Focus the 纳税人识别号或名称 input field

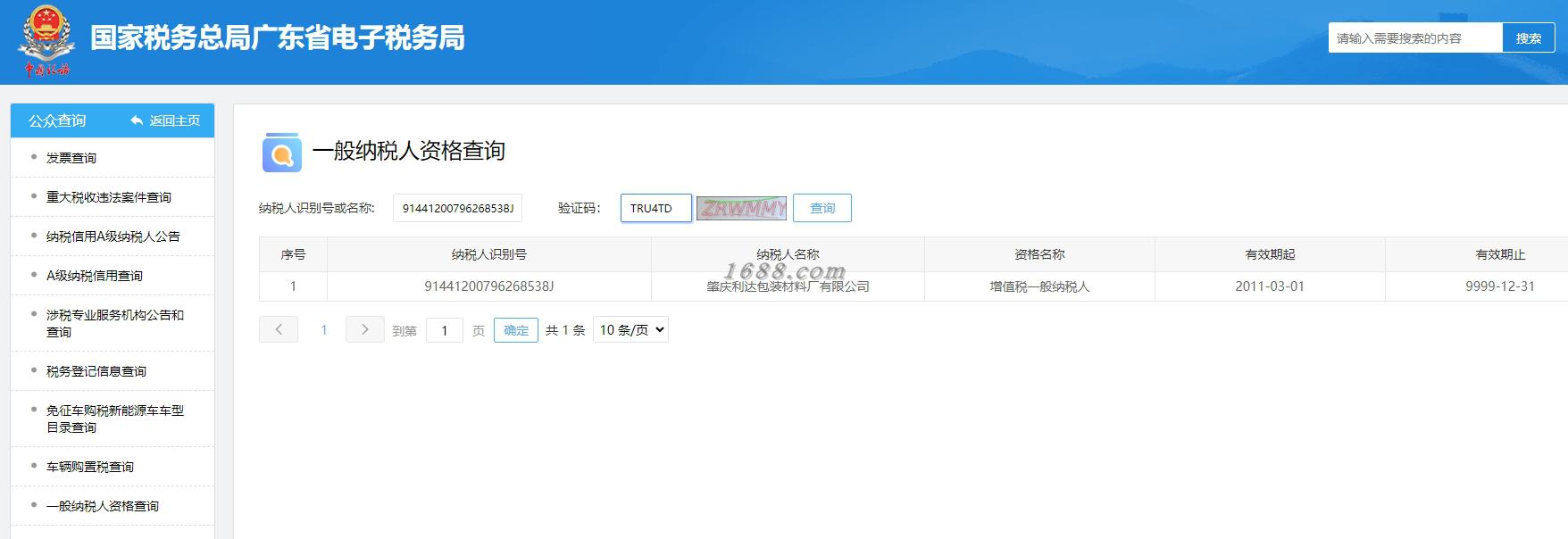coord(457,208)
